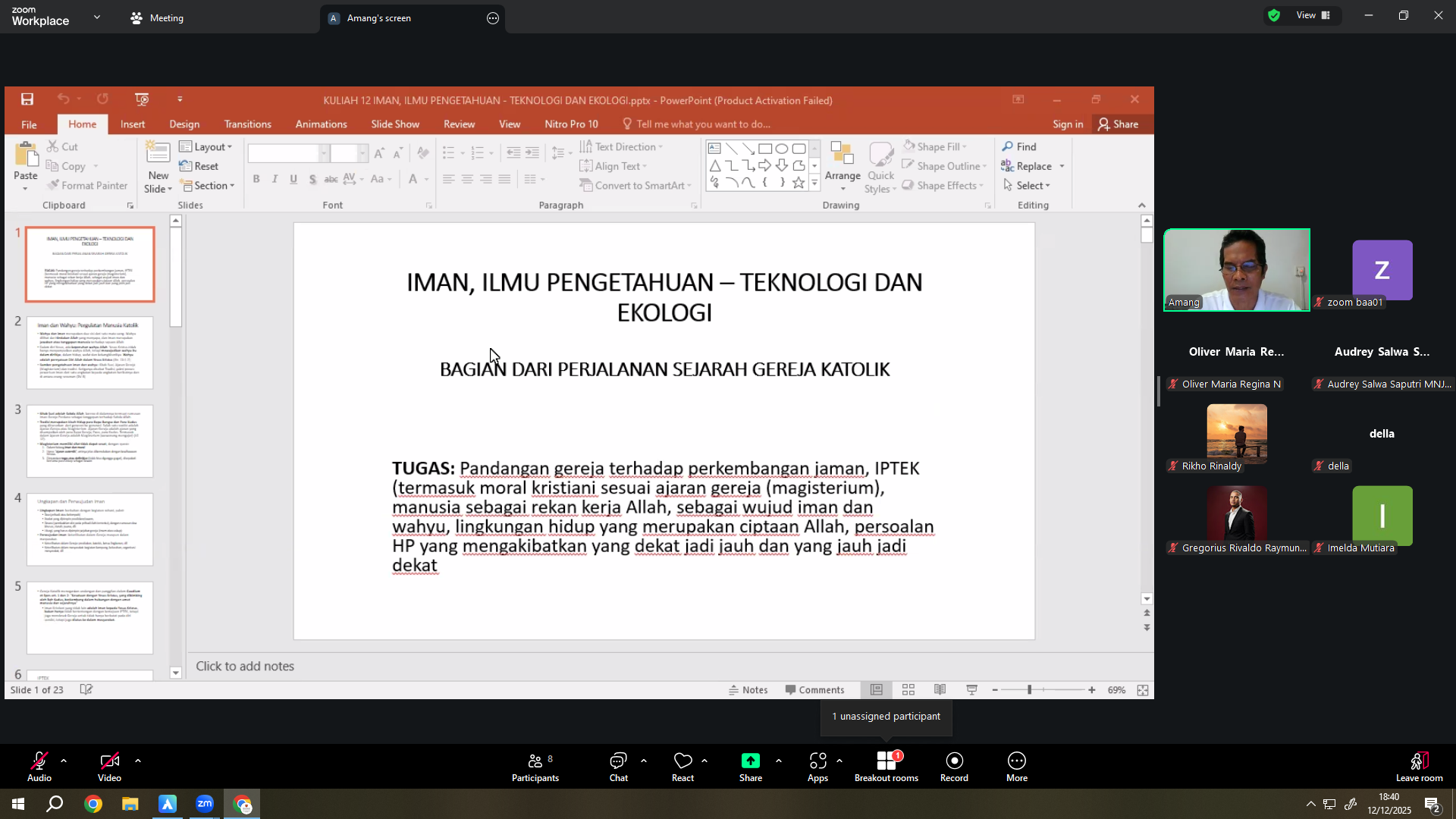Viewport: 1456px width, 819px height.
Task: Click Replace in the Editing group
Action: point(1027,166)
